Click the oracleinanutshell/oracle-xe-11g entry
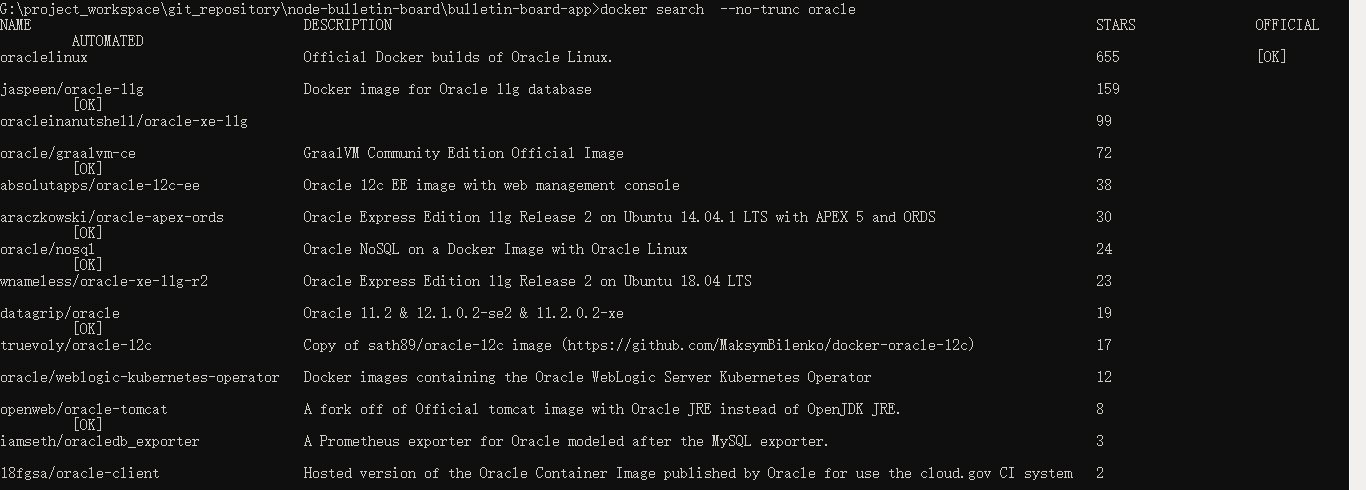Image resolution: width=1366 pixels, height=490 pixels. (x=124, y=121)
